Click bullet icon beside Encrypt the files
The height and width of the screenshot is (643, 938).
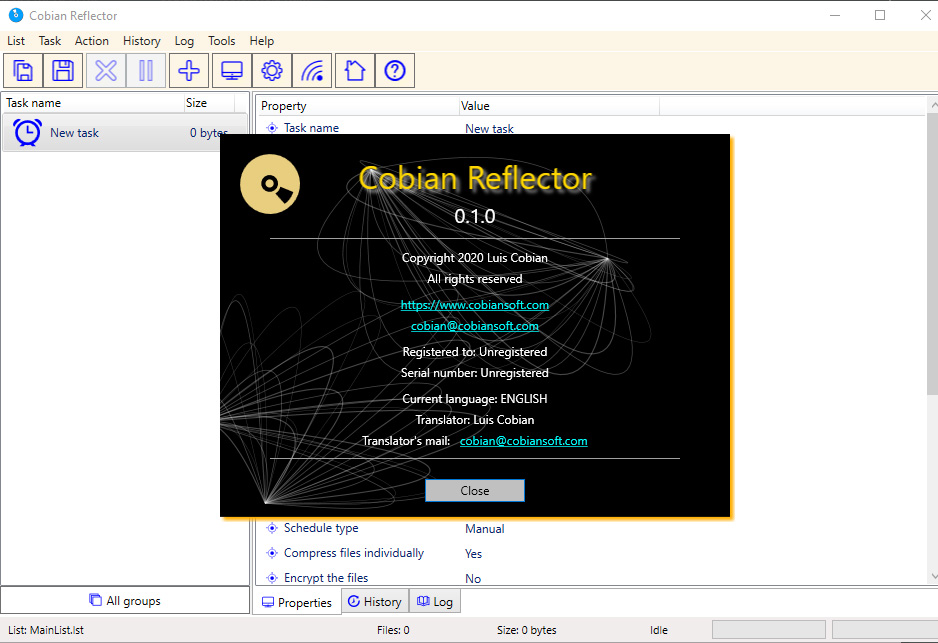272,578
